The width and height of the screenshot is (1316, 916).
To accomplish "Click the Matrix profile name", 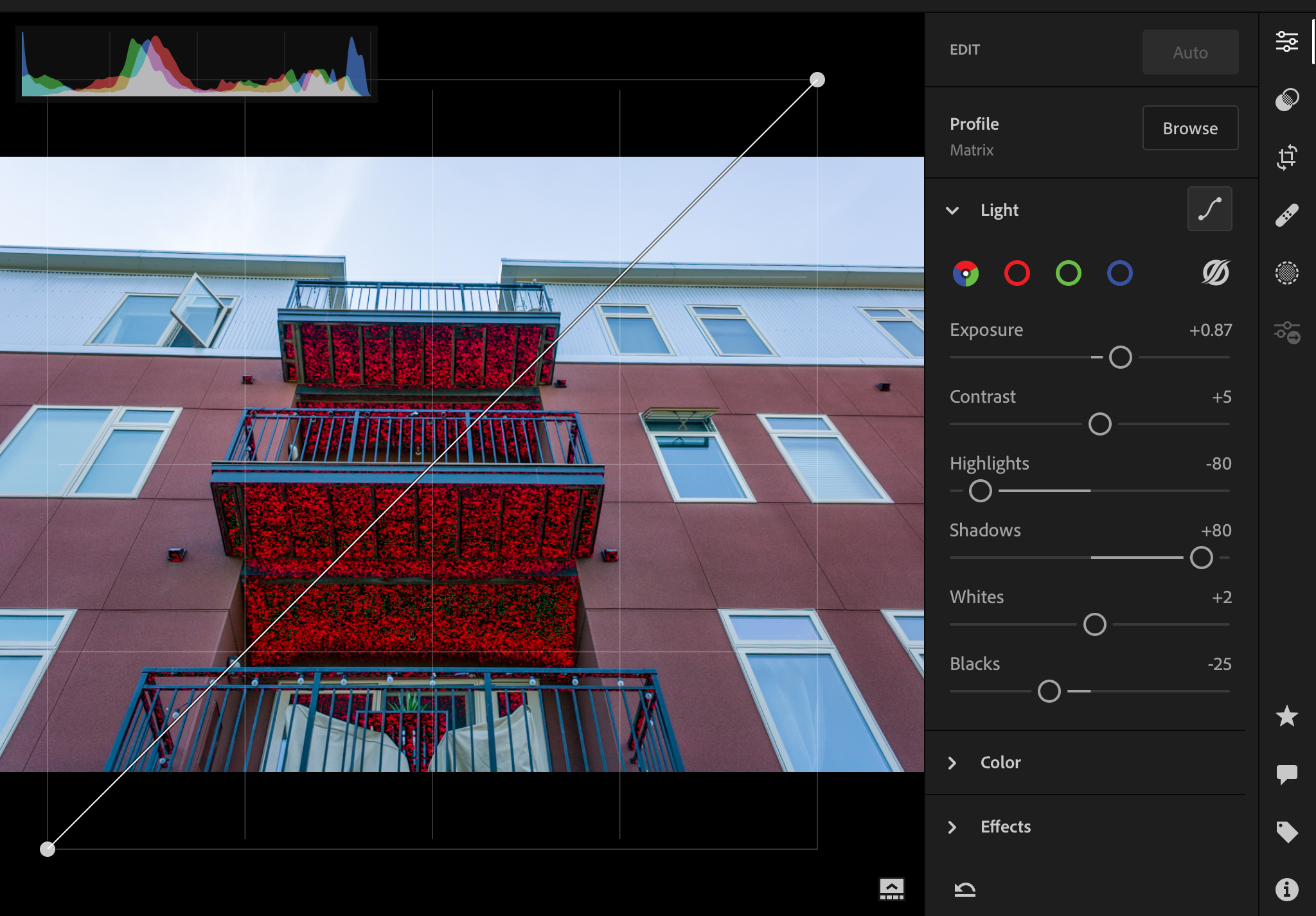I will 972,150.
